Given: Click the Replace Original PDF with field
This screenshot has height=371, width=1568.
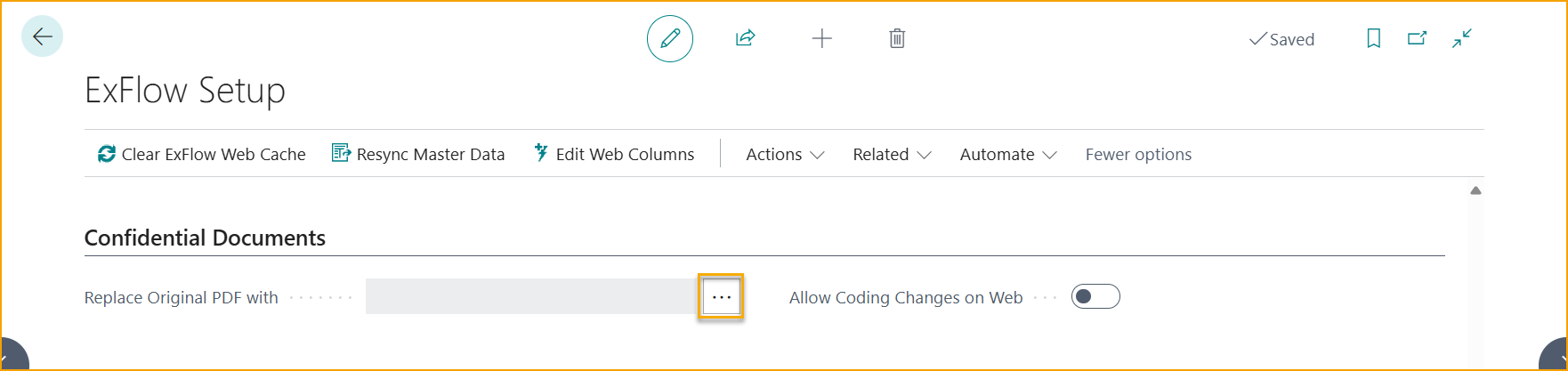Looking at the screenshot, I should pyautogui.click(x=531, y=297).
